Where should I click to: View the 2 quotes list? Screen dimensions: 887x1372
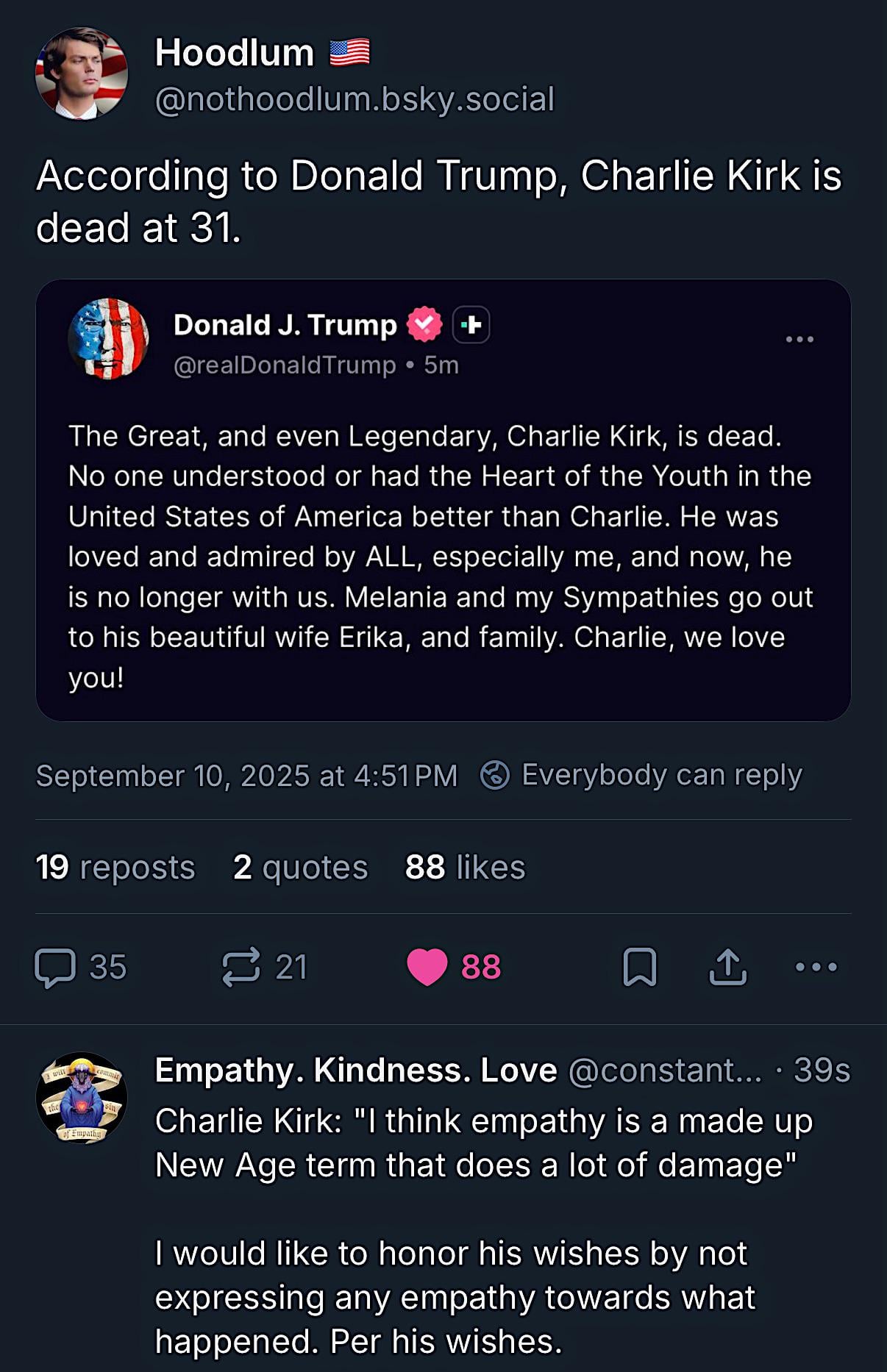(x=300, y=868)
